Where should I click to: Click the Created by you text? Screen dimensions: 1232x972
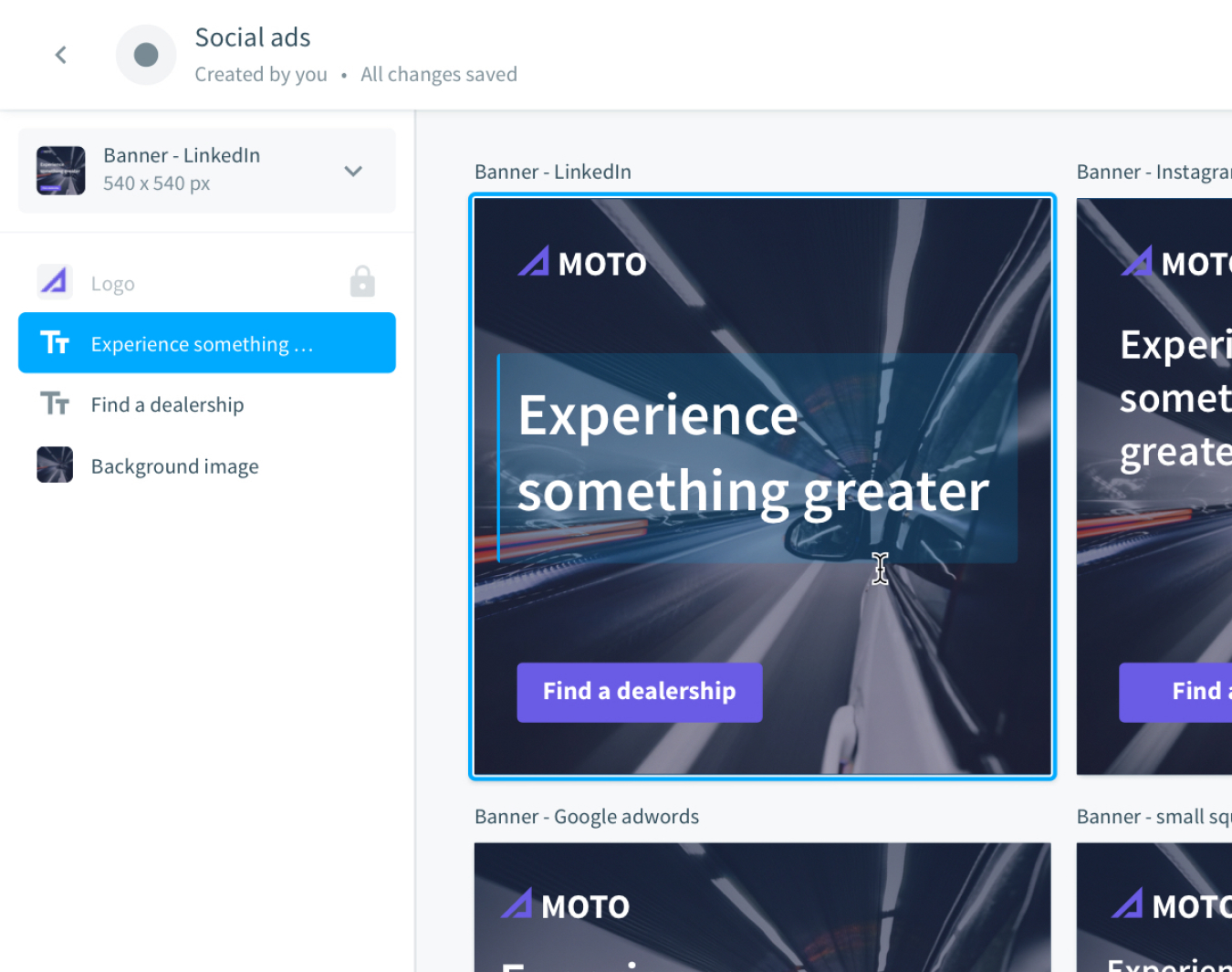[x=261, y=75]
